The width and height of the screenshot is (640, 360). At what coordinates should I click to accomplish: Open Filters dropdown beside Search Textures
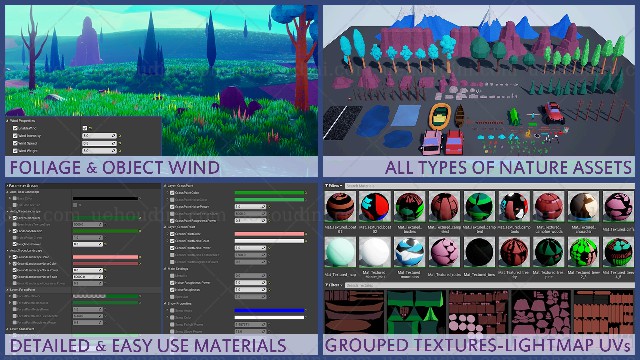coord(333,285)
